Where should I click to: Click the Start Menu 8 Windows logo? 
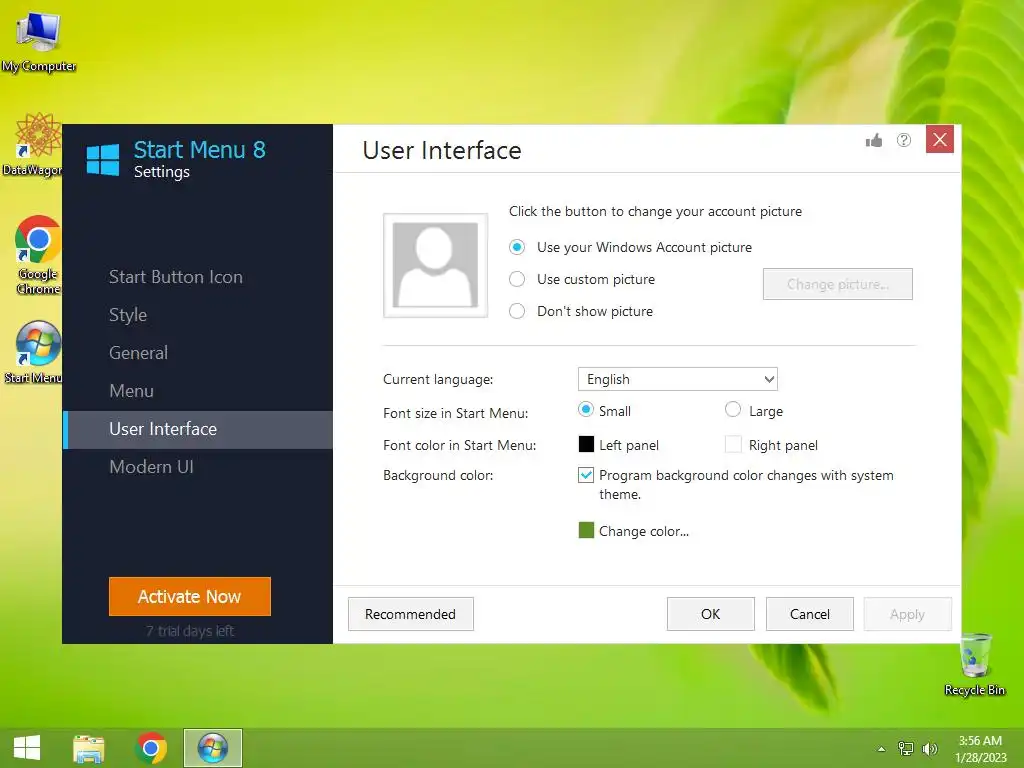point(103,159)
